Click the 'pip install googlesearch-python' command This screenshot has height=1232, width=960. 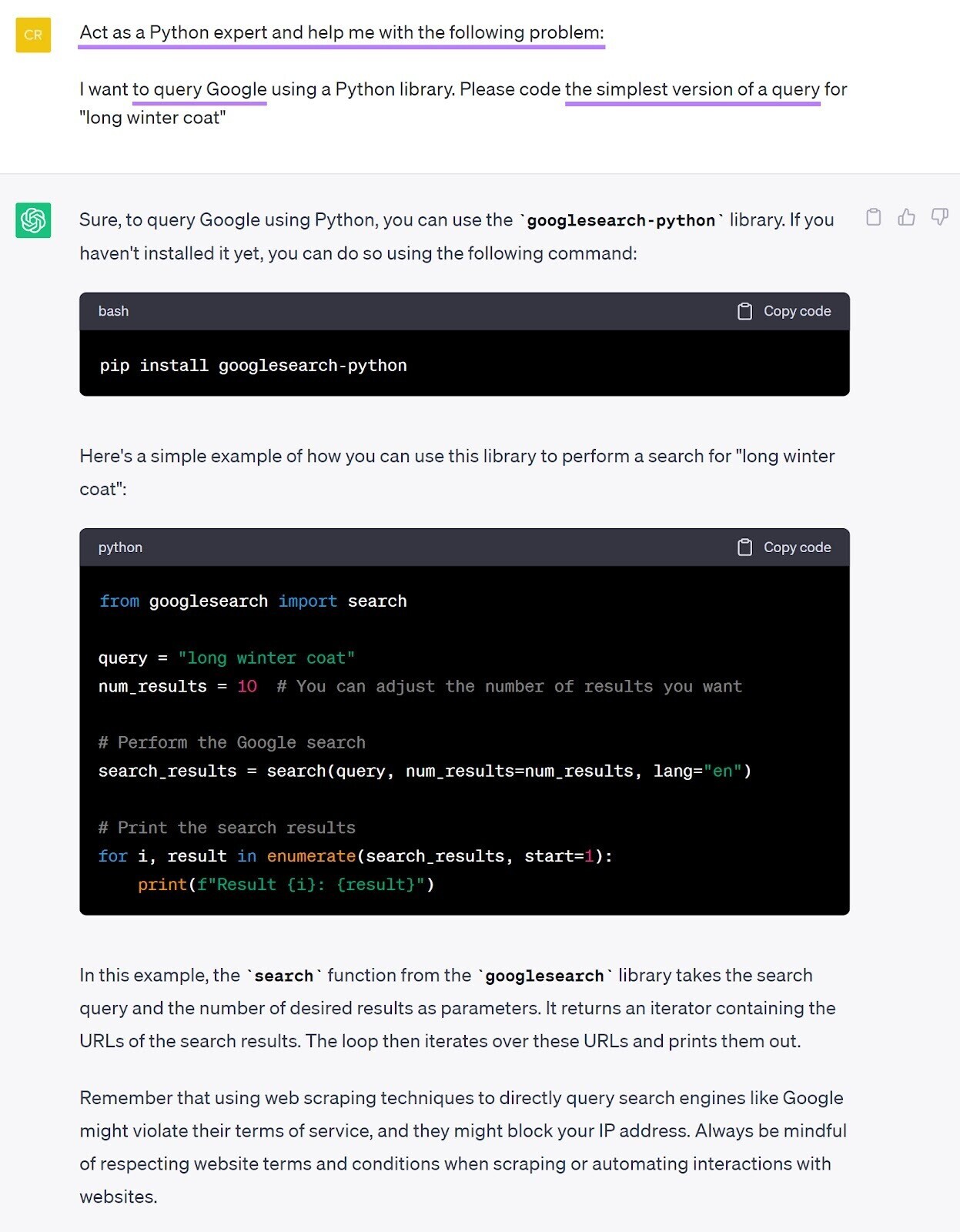[x=253, y=366]
